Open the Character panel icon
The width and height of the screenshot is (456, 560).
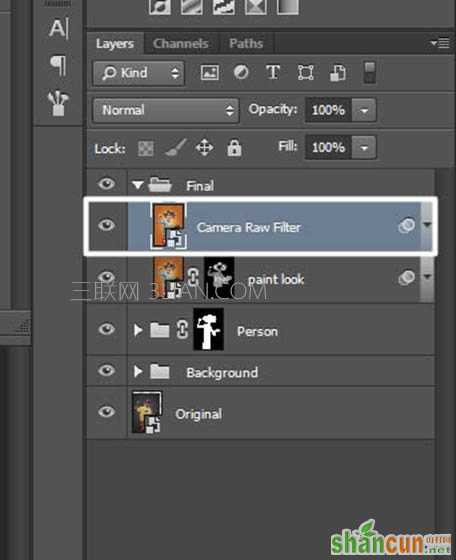point(59,29)
